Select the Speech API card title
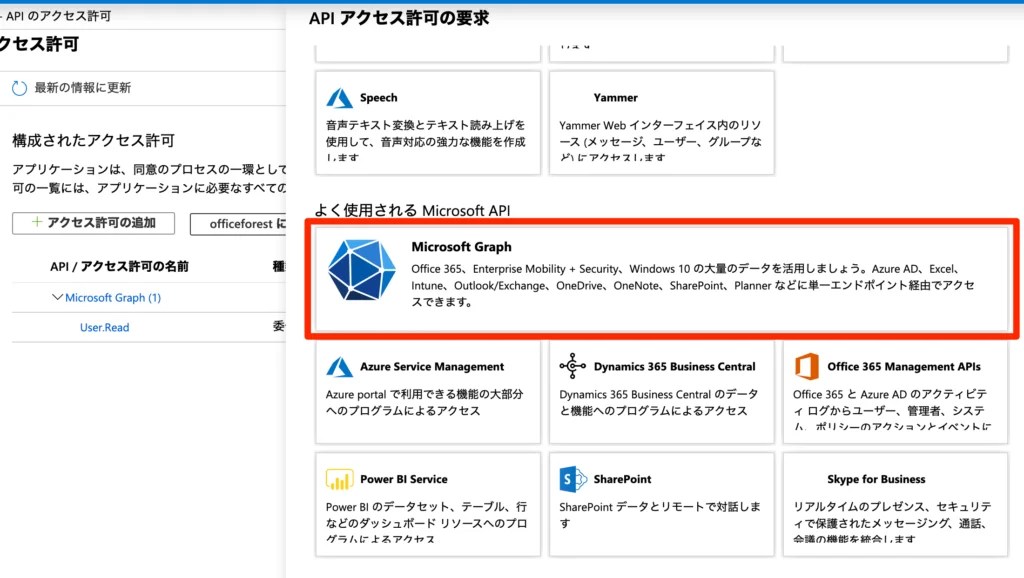Image resolution: width=1024 pixels, height=578 pixels. pyautogui.click(x=378, y=97)
